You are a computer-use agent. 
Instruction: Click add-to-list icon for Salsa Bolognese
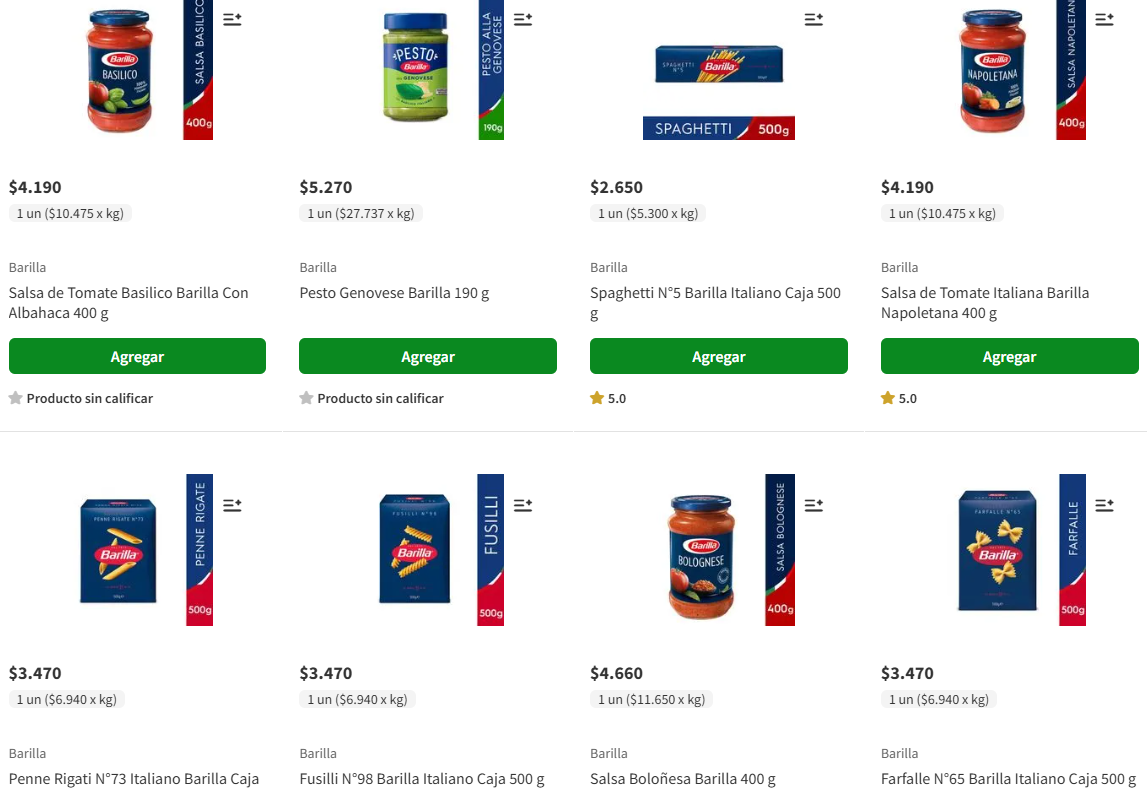click(813, 506)
